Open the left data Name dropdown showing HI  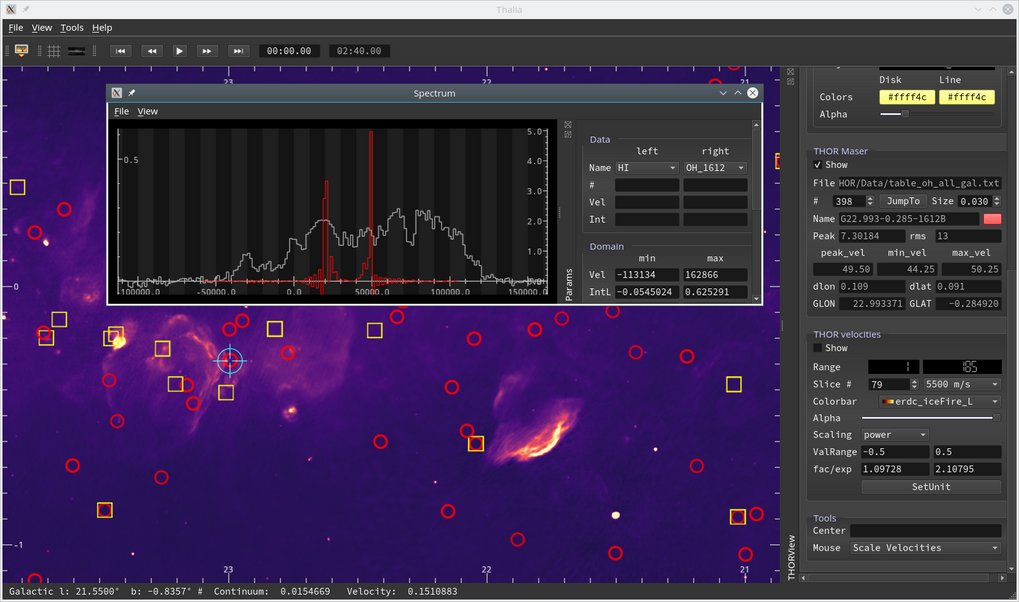[646, 168]
